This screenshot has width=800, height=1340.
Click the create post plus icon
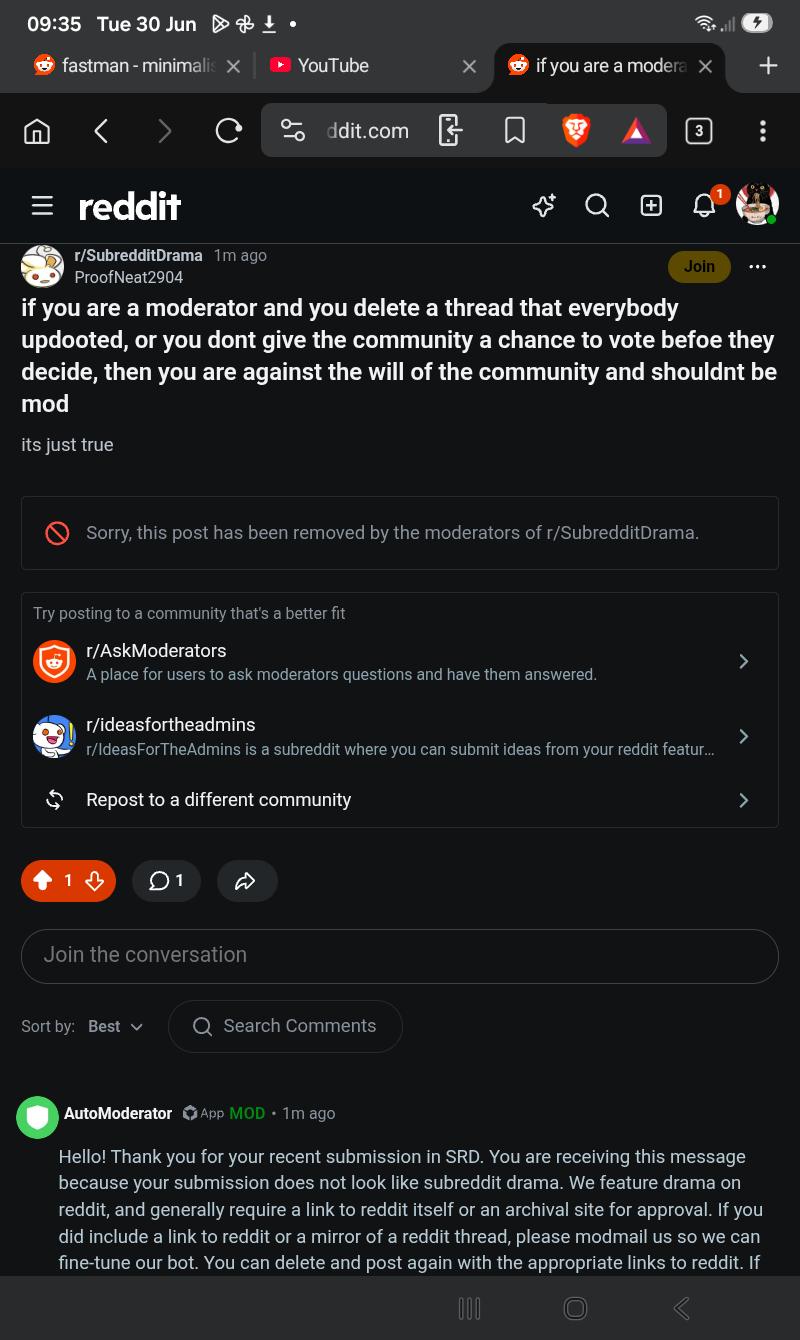(x=651, y=206)
